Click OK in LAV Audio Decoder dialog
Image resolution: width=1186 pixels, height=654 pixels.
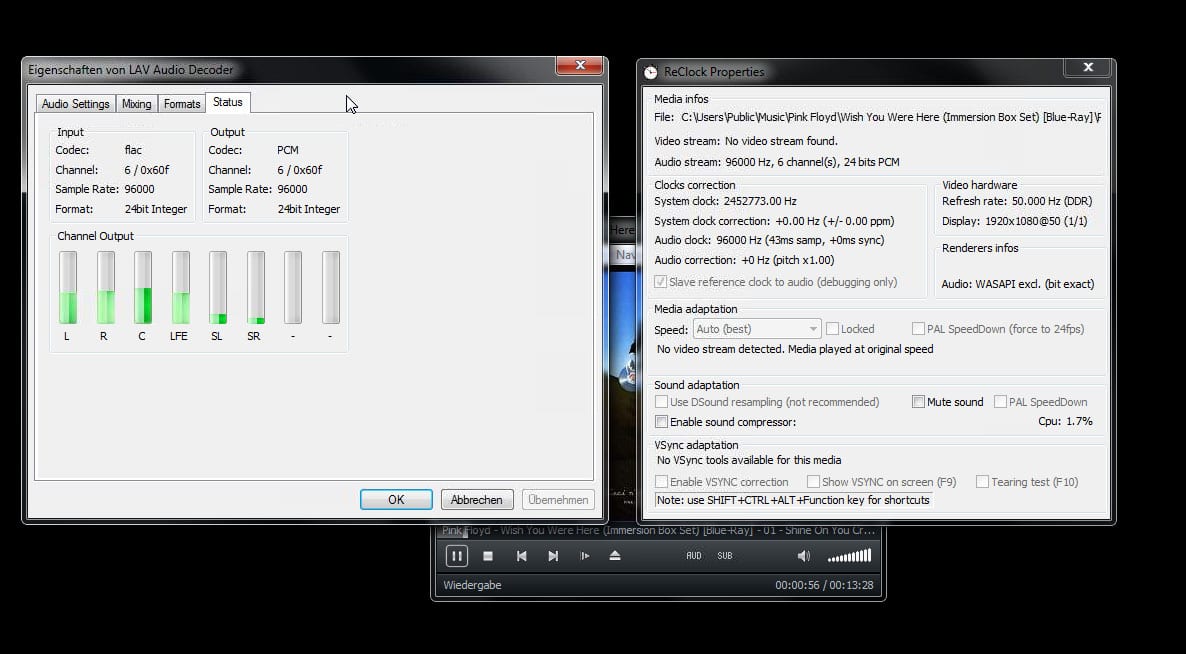pos(396,500)
